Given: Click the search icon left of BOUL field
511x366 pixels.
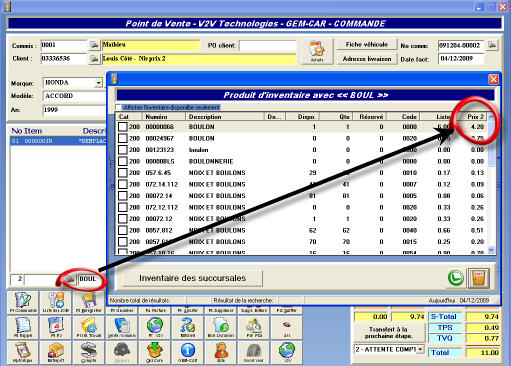Looking at the screenshot, I should click(x=70, y=279).
